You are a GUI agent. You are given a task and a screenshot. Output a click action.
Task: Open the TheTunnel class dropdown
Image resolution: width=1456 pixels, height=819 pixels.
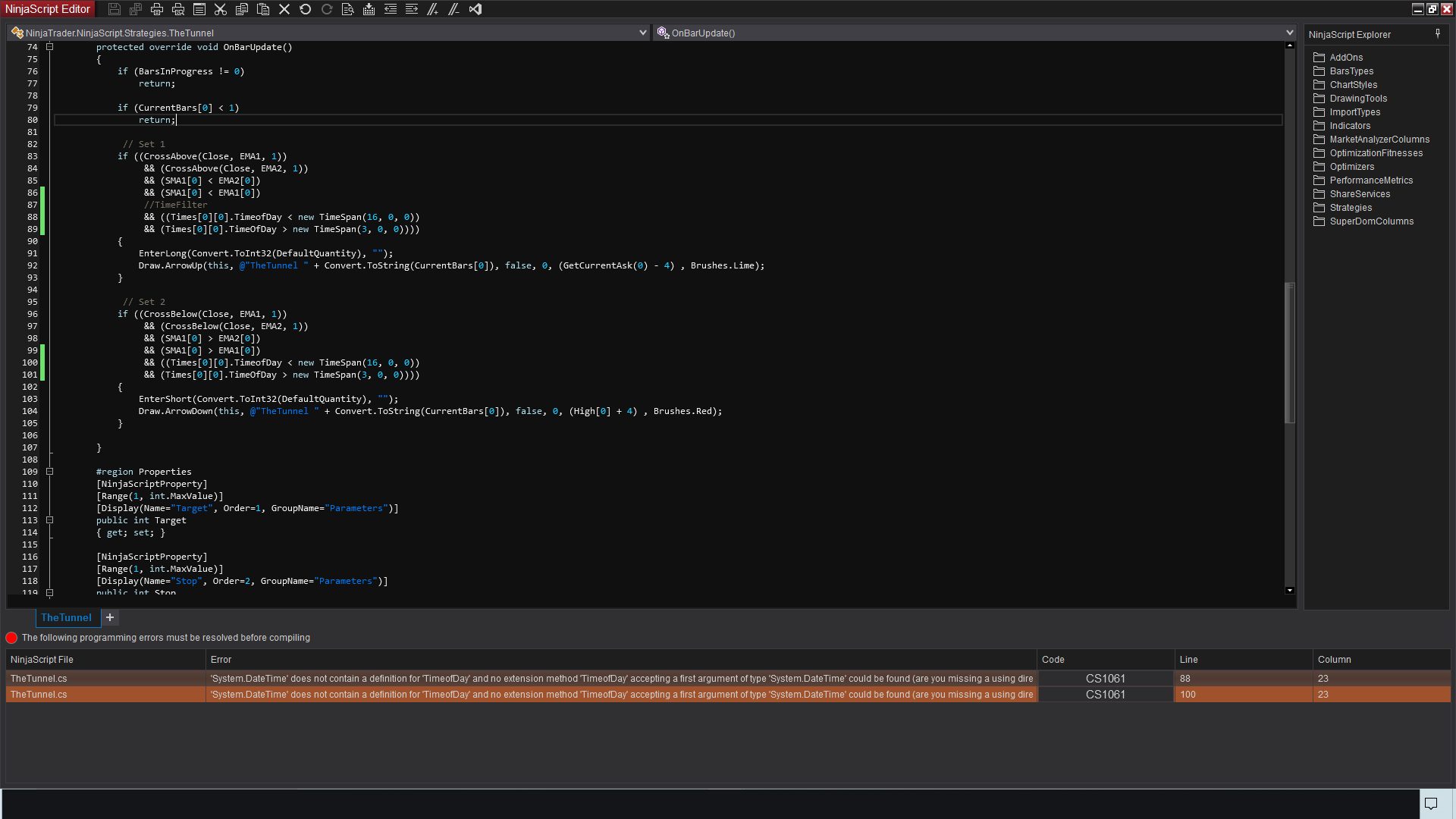[642, 33]
